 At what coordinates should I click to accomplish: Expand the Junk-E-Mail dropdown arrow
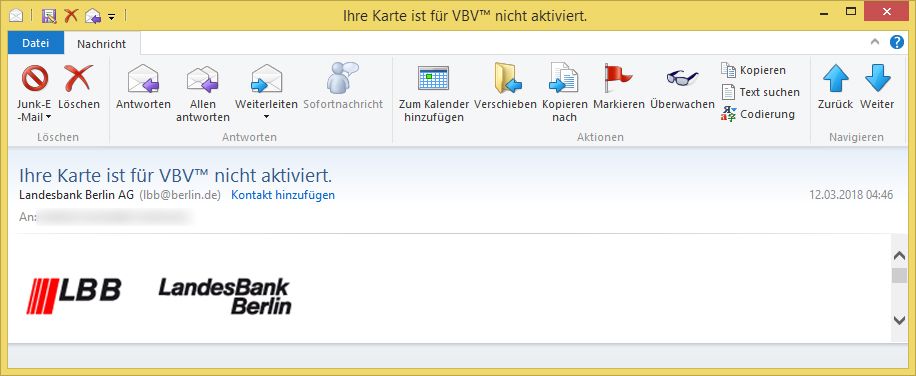tap(48, 117)
